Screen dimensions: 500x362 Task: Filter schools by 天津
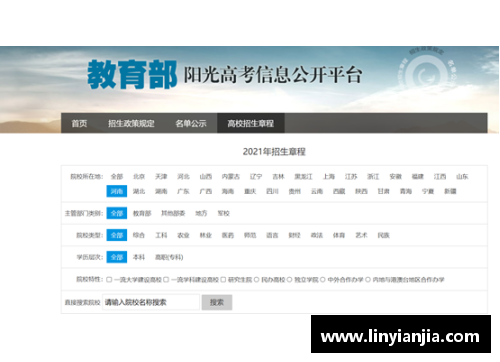[161, 176]
